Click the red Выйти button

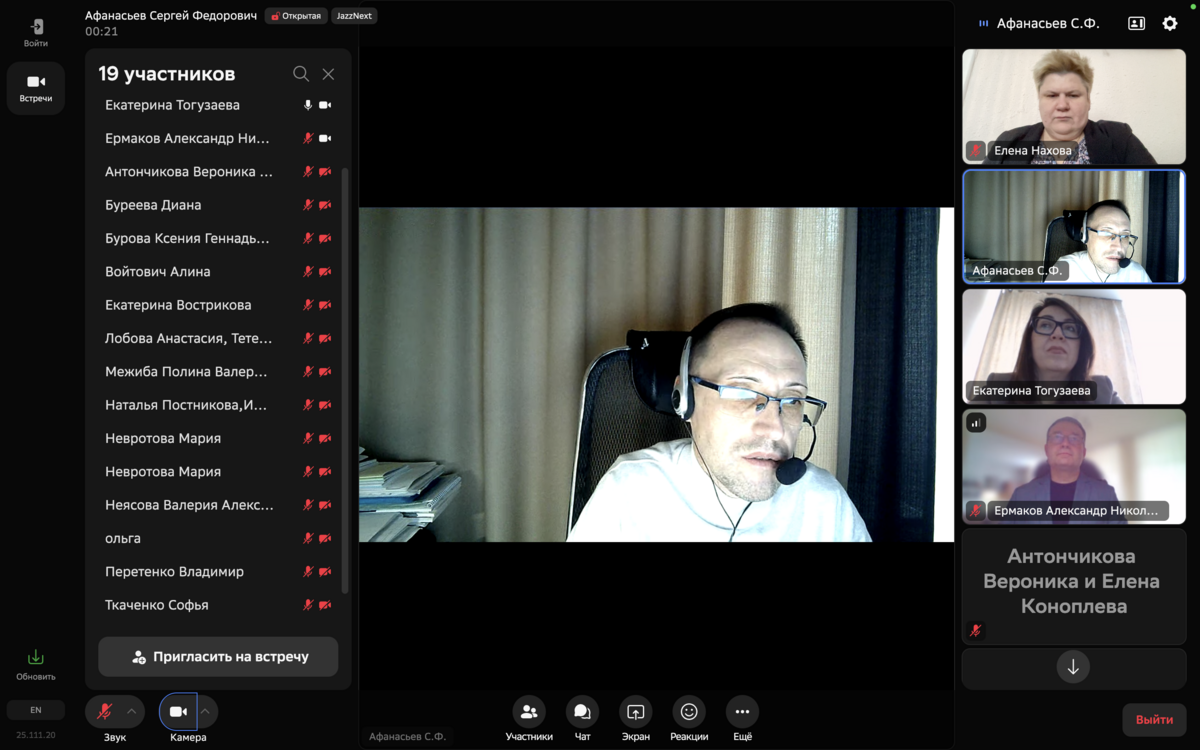[1154, 719]
